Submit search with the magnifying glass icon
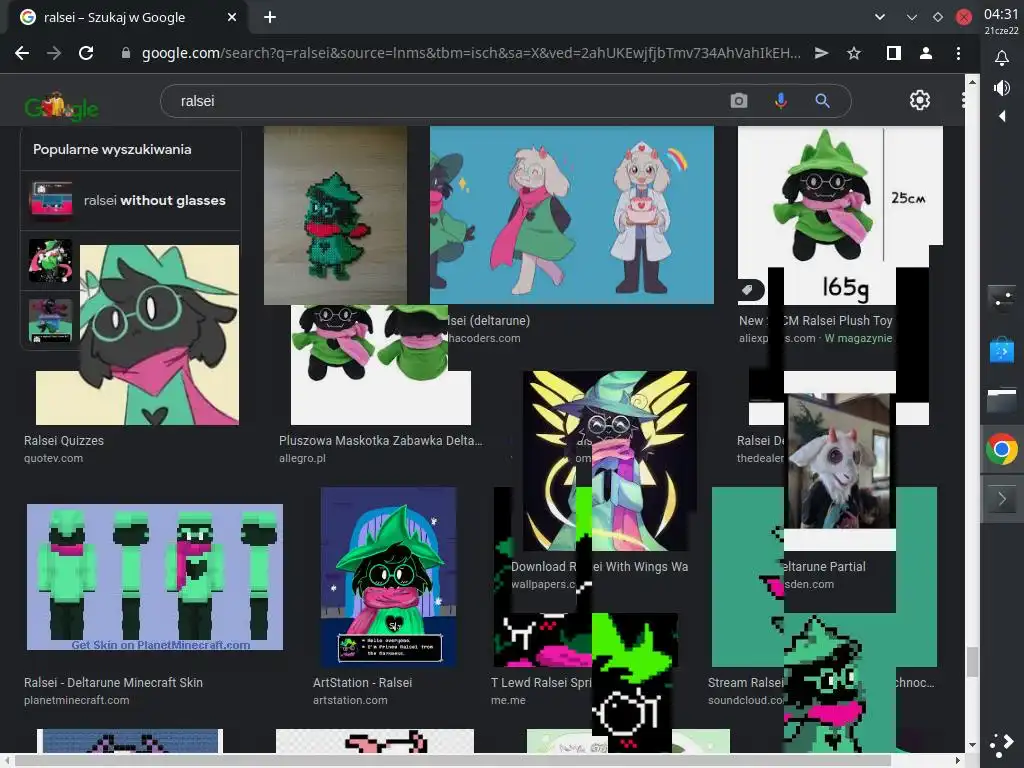1024x768 pixels. tap(822, 101)
